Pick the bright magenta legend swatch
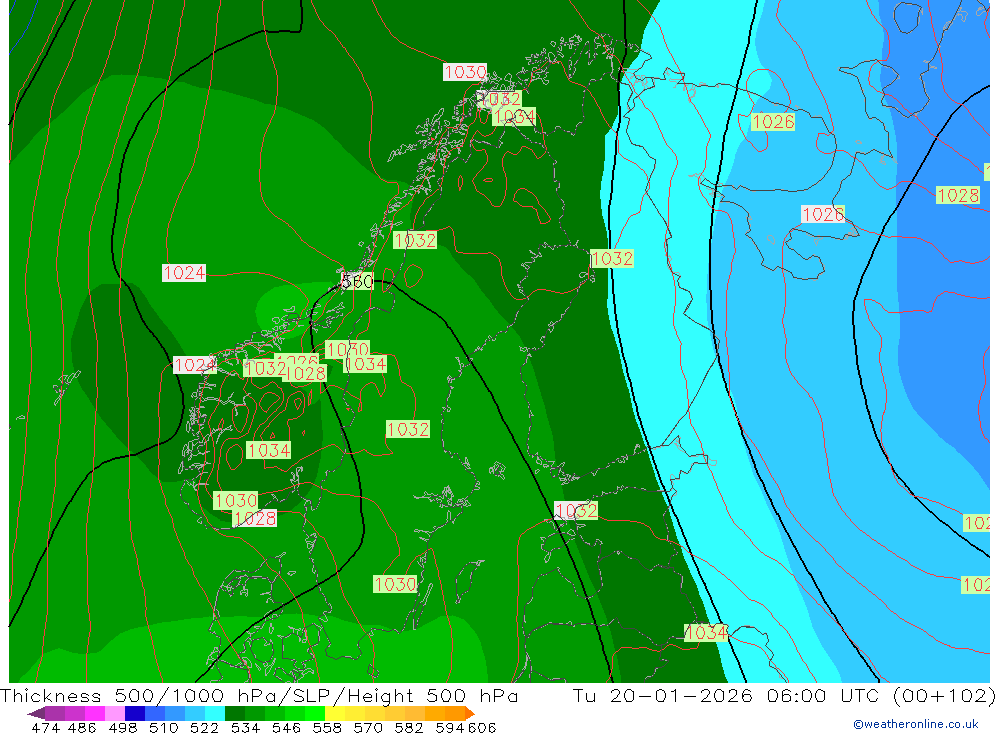 [x=95, y=713]
